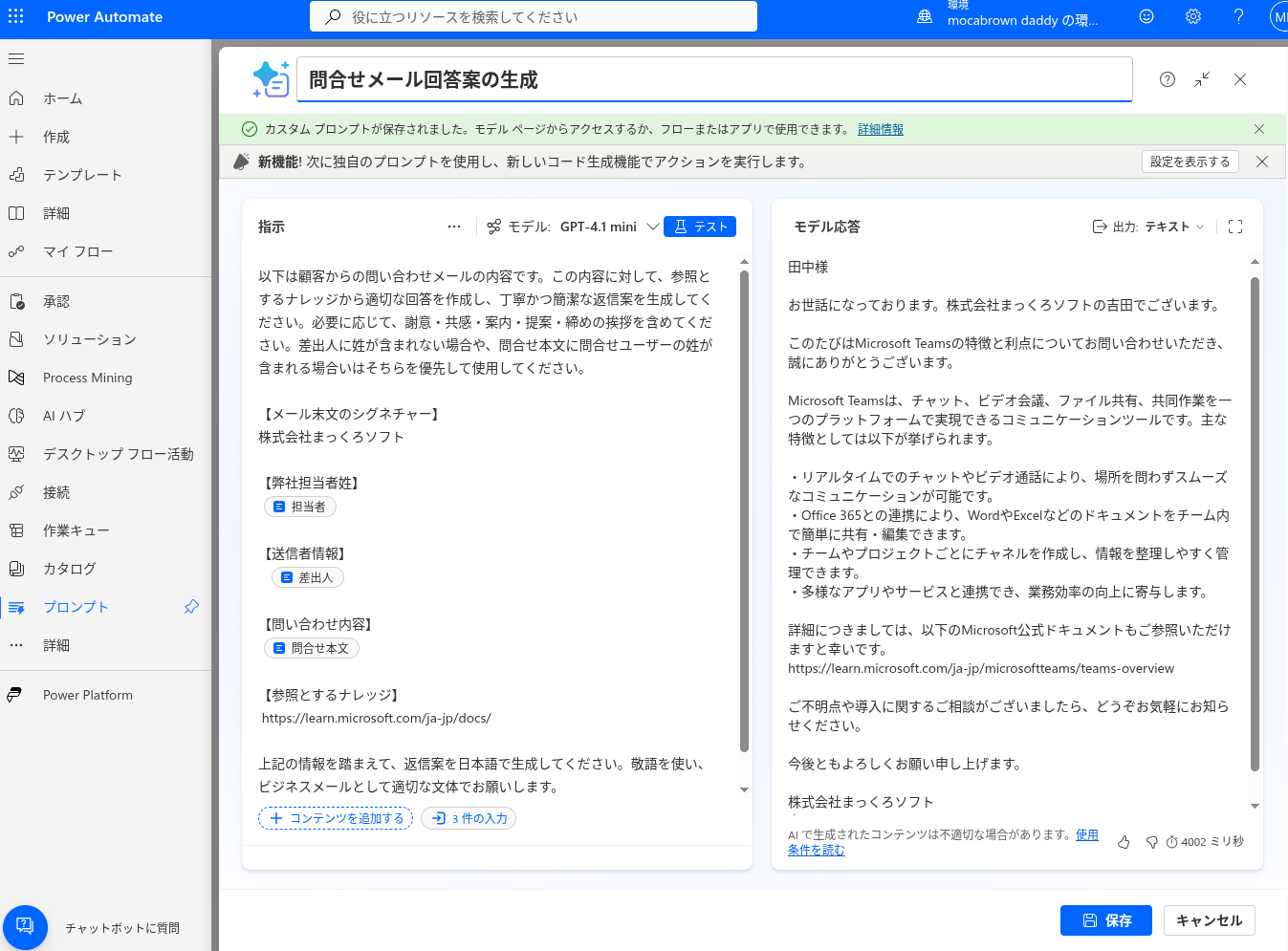1288x951 pixels.
Task: Click the キャンセル button
Action: [x=1210, y=920]
